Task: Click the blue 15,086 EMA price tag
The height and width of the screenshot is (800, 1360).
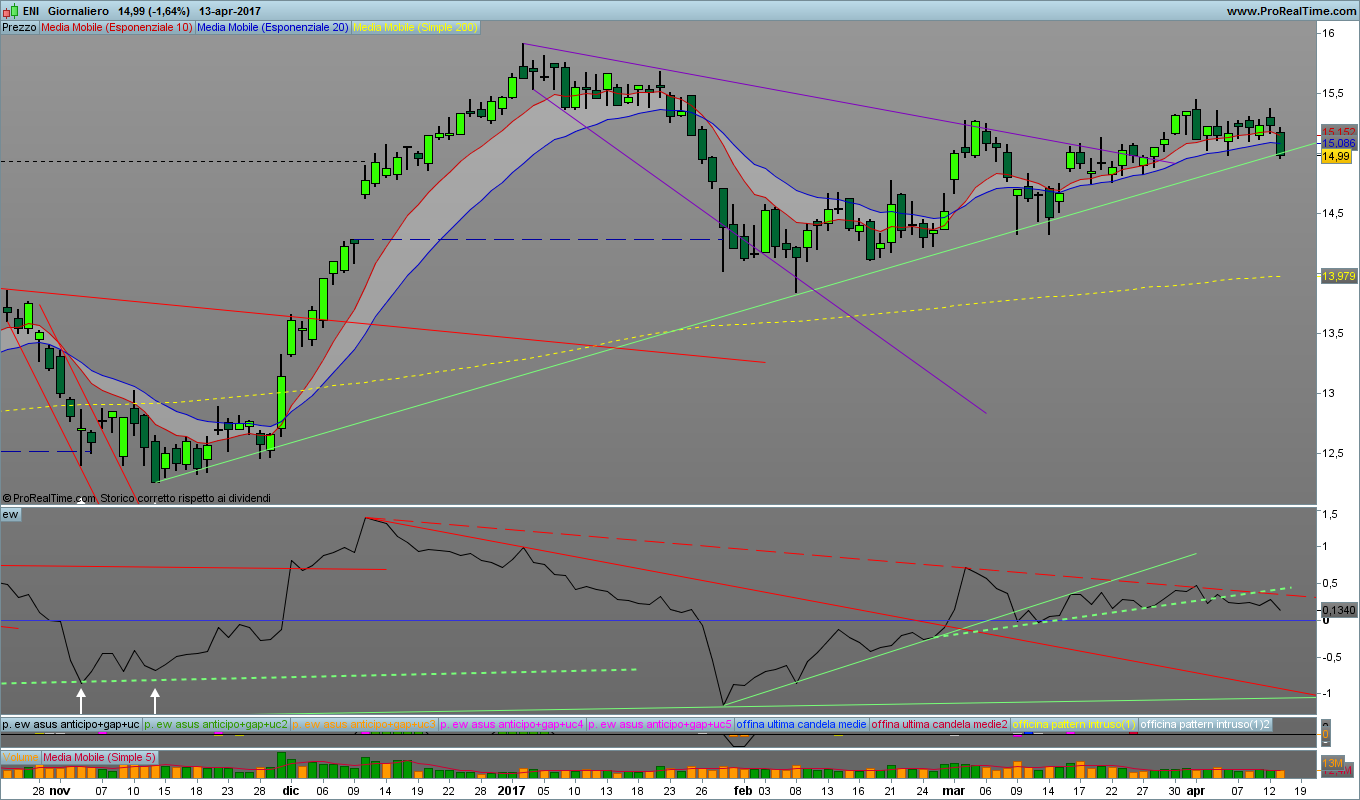Action: [x=1338, y=144]
